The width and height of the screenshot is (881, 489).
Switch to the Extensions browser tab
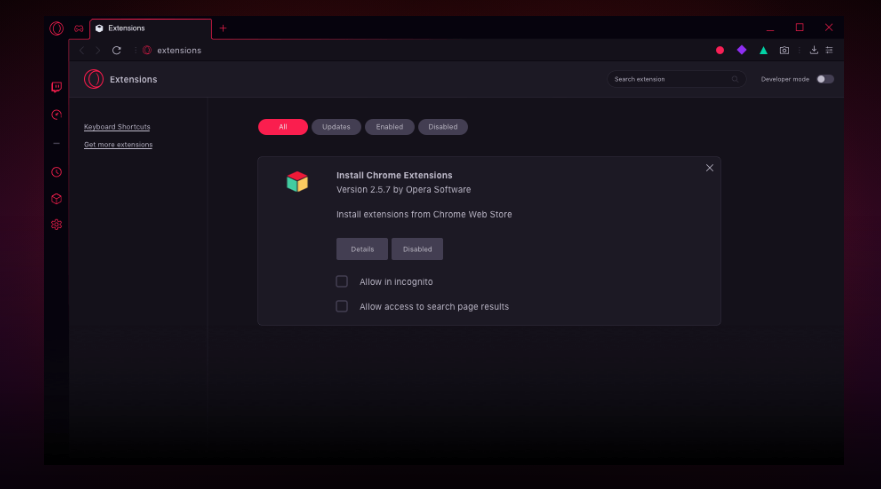(151, 29)
